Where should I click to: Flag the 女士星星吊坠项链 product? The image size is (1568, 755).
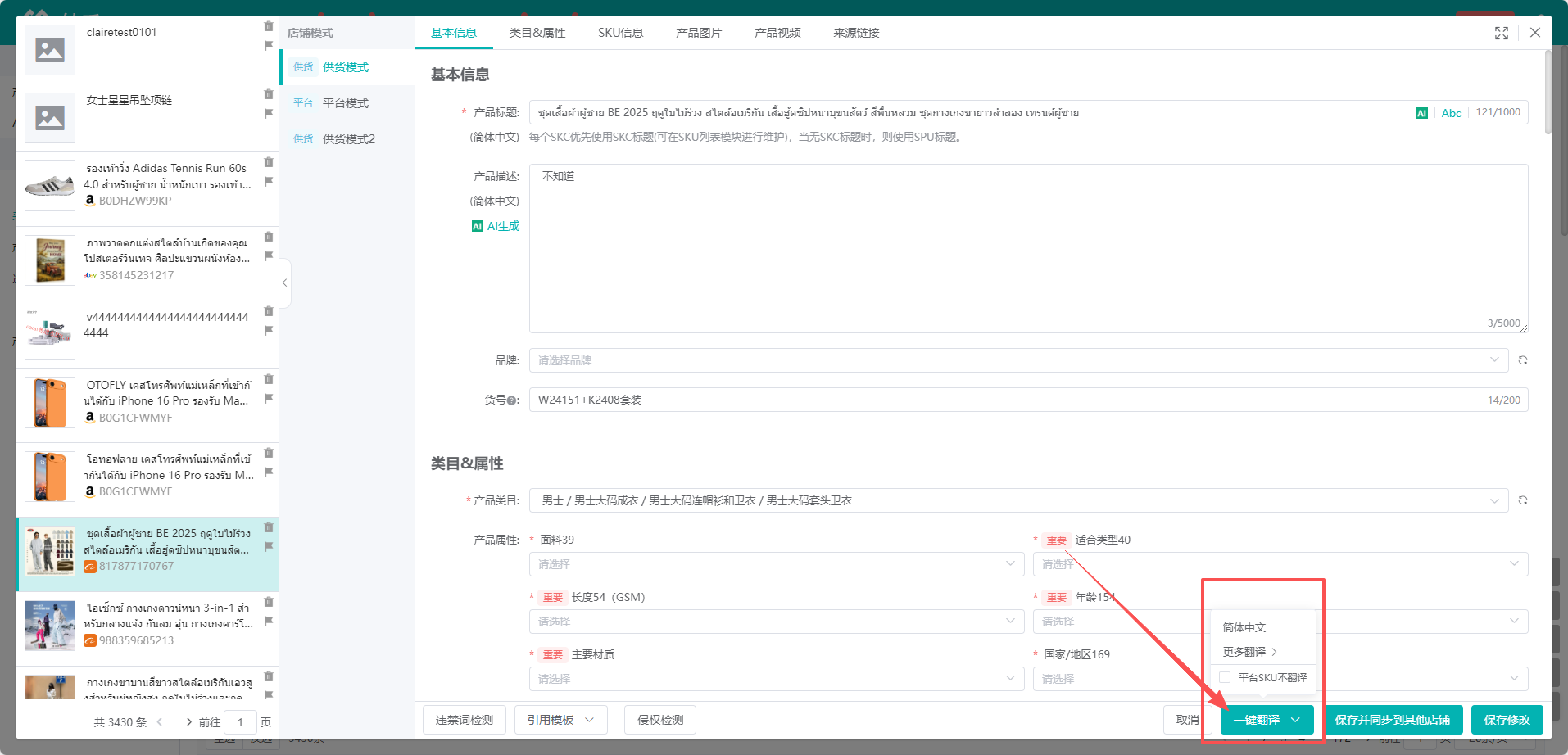(269, 114)
